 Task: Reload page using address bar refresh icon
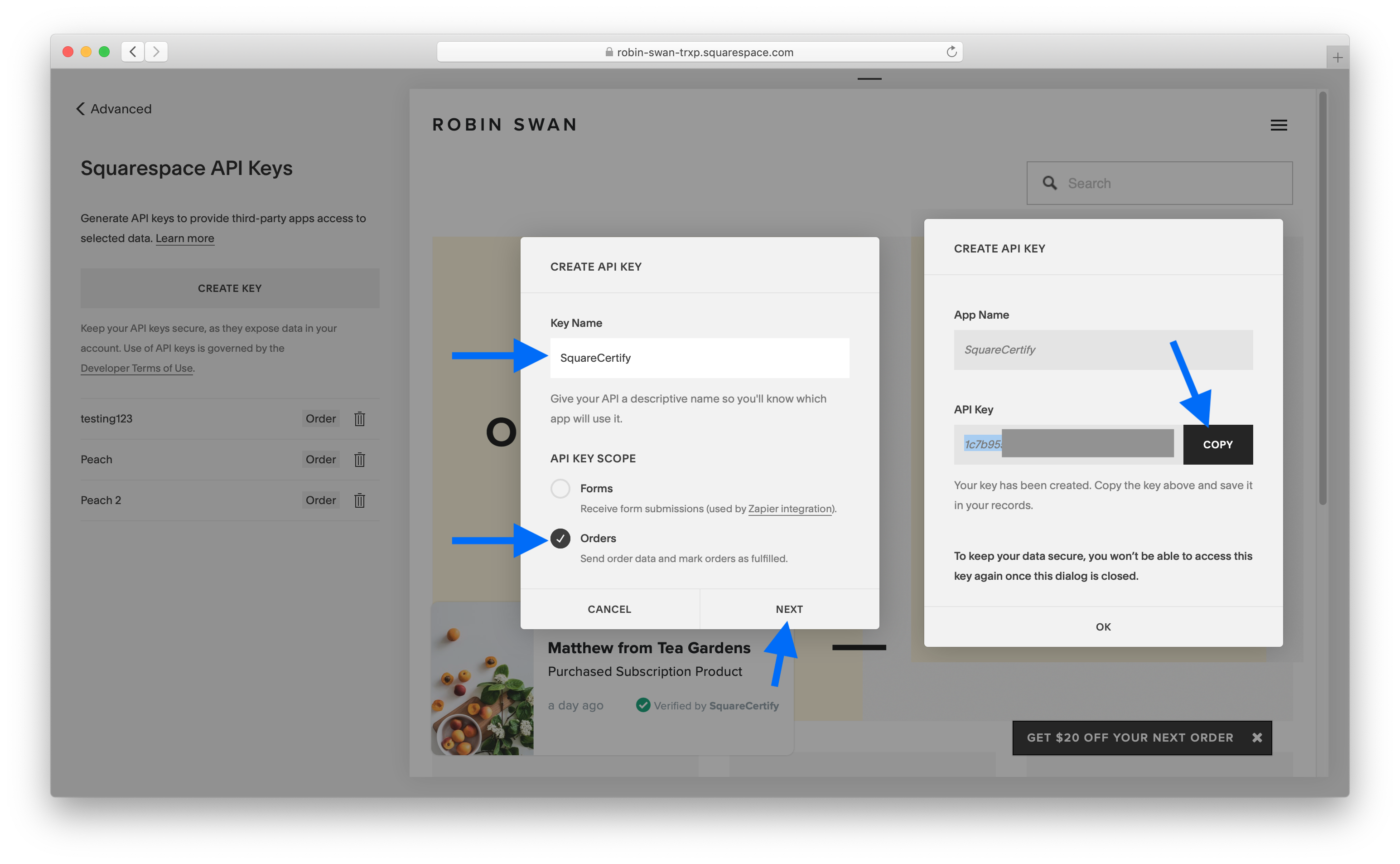(951, 52)
